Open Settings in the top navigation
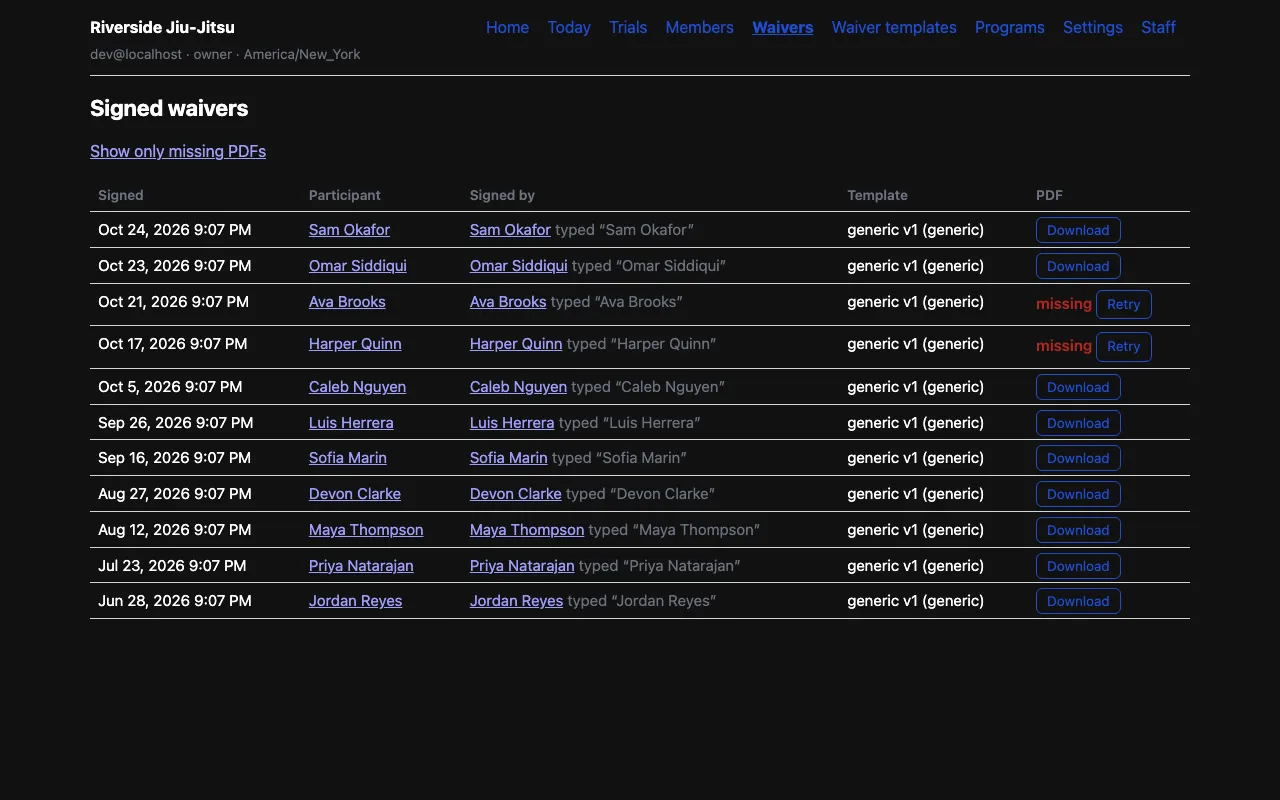 1093,28
